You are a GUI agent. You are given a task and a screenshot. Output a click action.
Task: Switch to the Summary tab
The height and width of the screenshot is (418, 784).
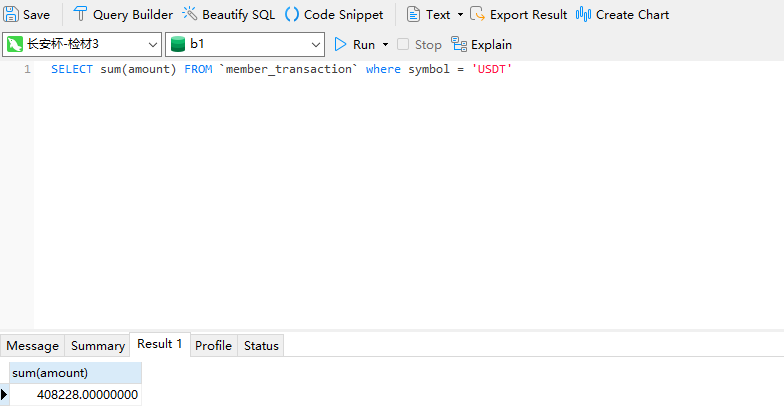point(97,345)
